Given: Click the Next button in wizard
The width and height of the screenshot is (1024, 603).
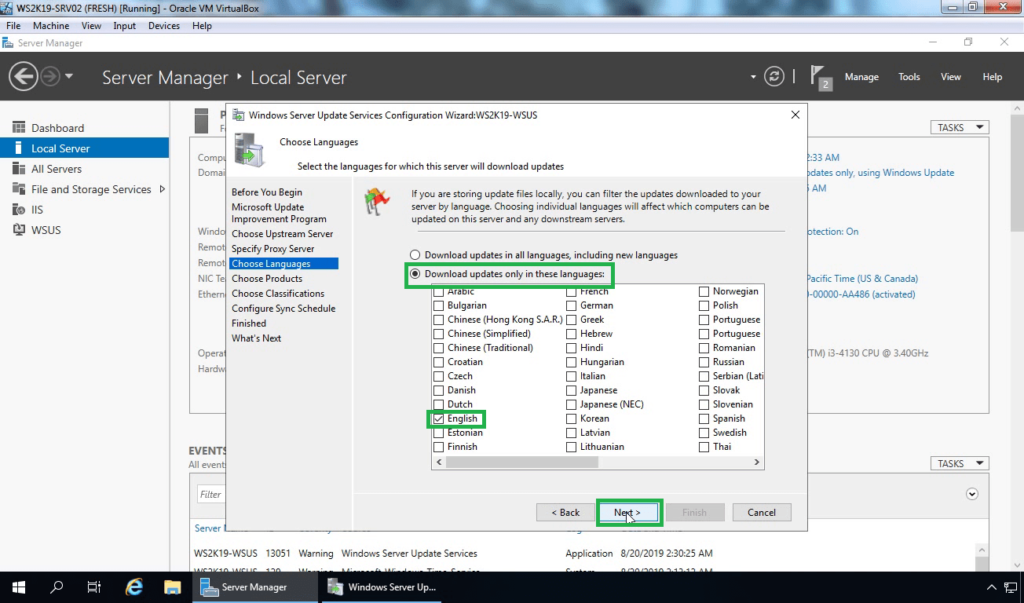Looking at the screenshot, I should (x=627, y=512).
